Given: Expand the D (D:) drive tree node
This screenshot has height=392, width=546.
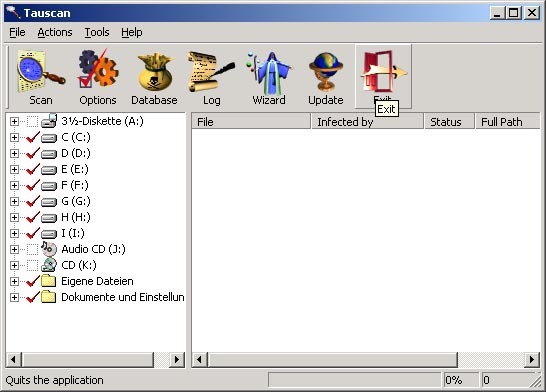Looking at the screenshot, I should [14, 154].
